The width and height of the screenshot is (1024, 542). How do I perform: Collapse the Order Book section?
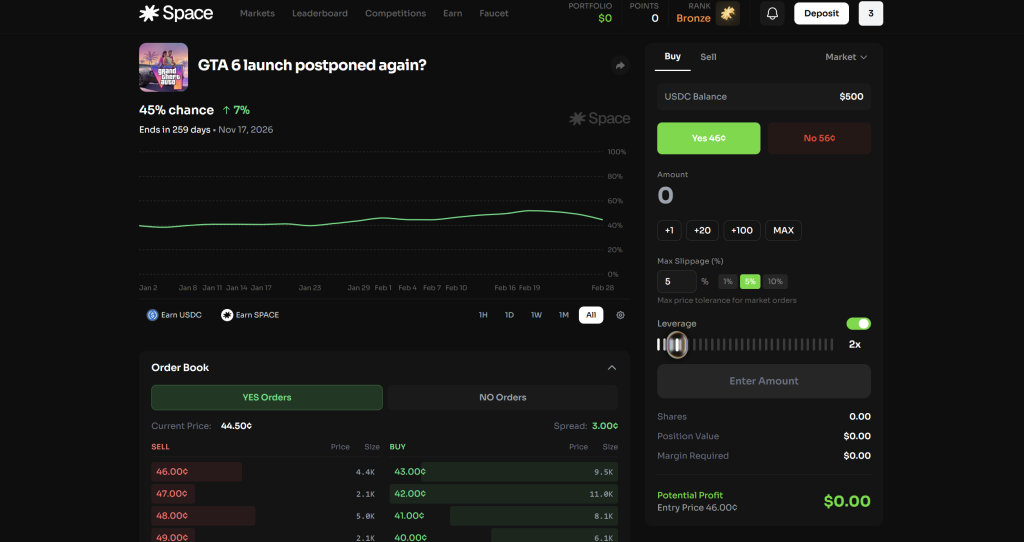[x=612, y=368]
